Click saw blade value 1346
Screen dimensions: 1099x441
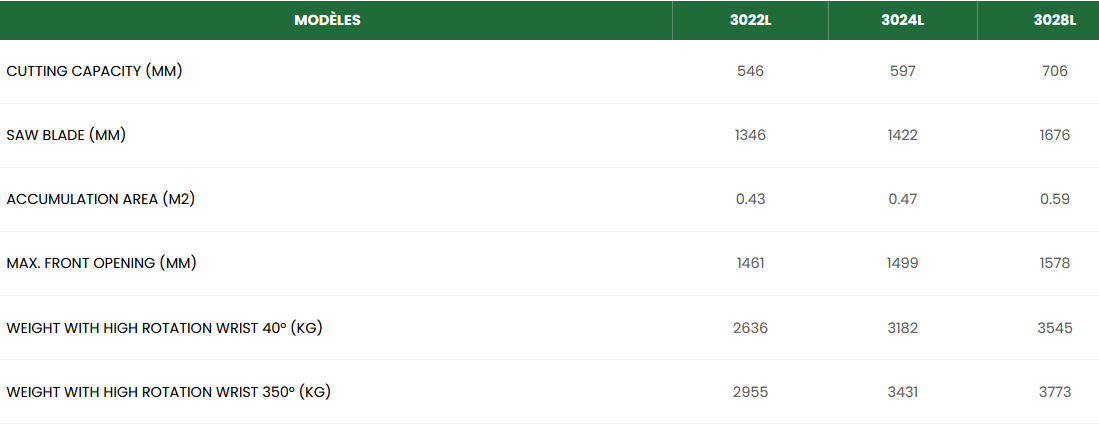tap(750, 135)
